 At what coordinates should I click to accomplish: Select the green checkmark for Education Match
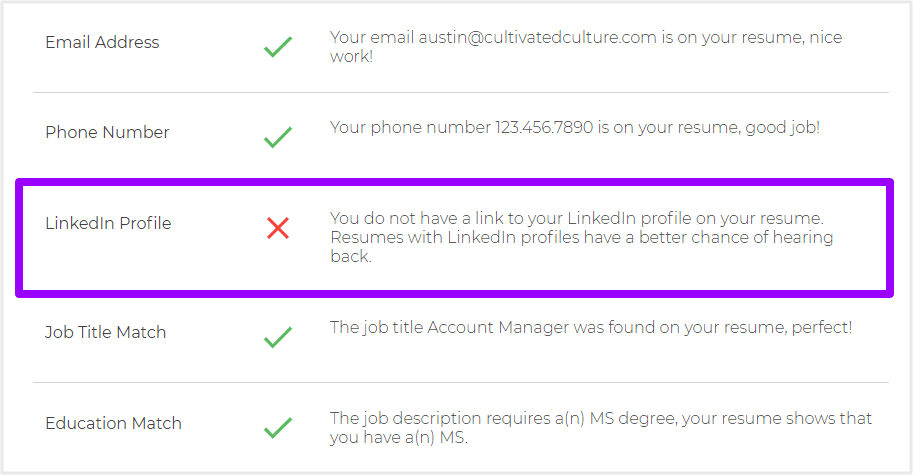(x=278, y=428)
